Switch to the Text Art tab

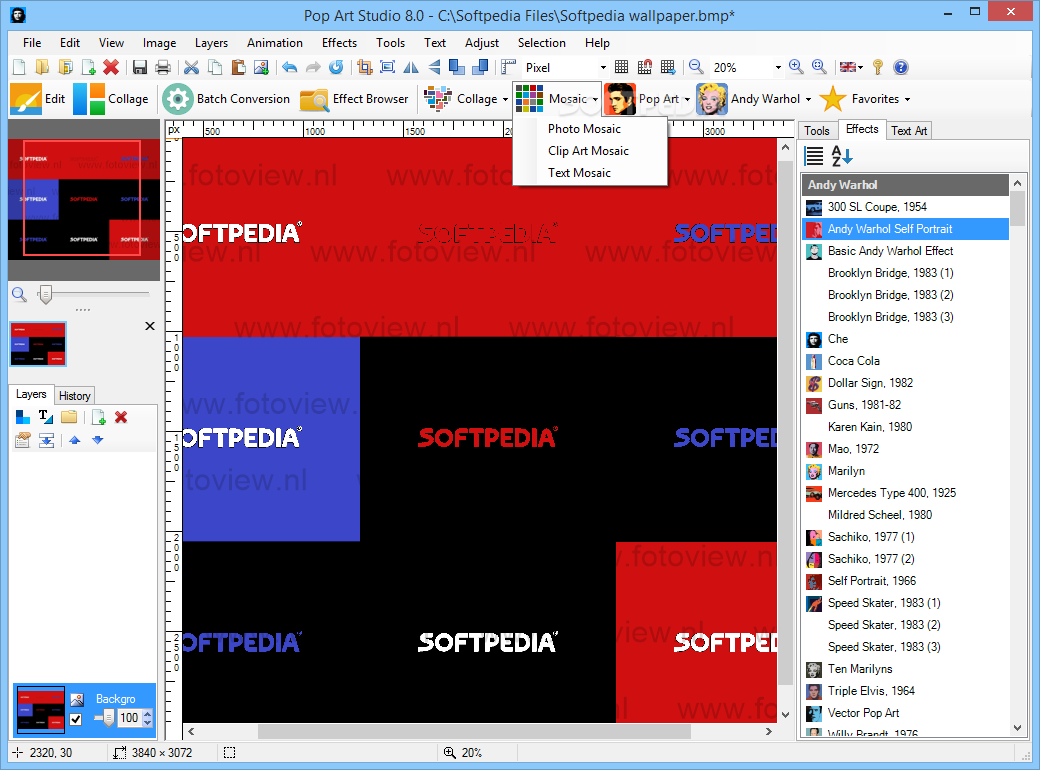(x=909, y=131)
